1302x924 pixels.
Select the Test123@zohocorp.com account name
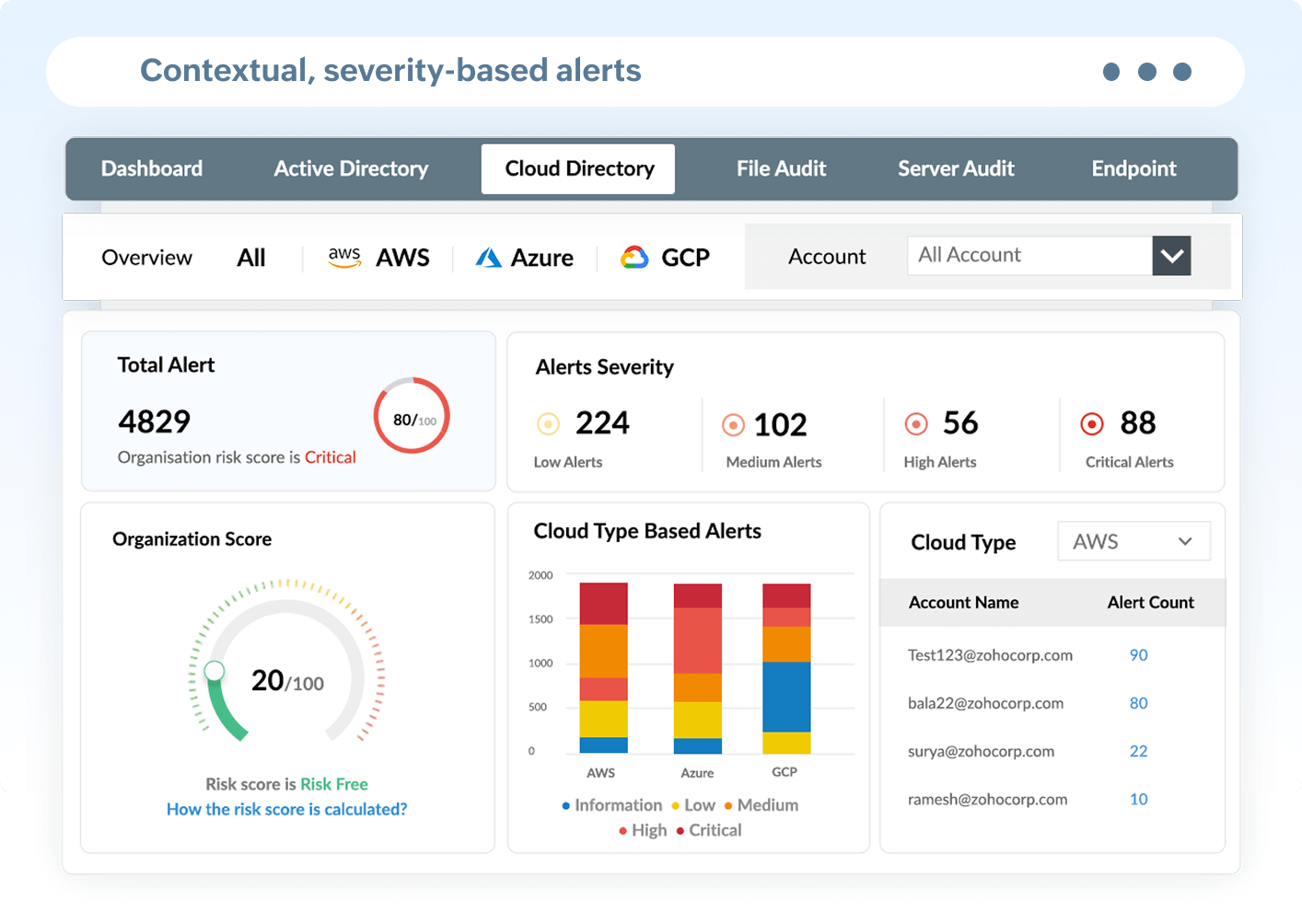(990, 655)
